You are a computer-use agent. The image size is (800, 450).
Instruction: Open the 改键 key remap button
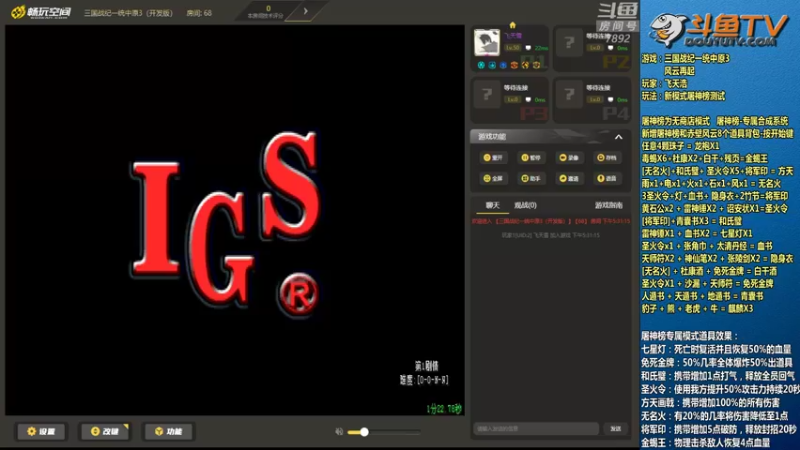(105, 432)
